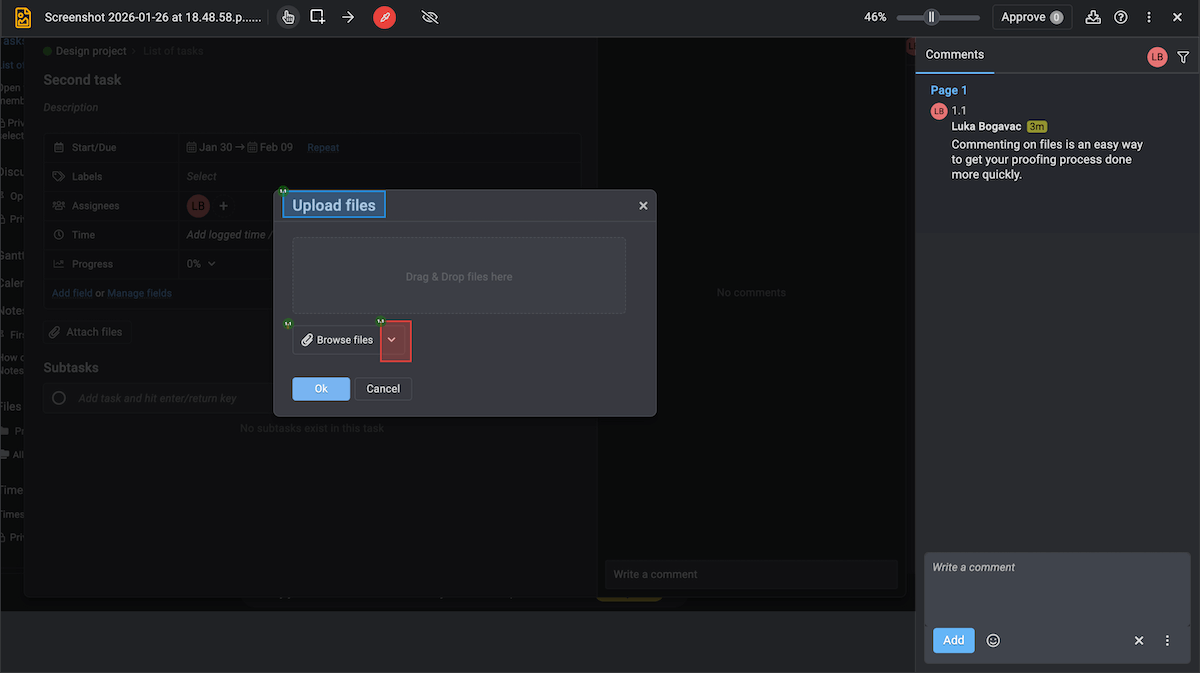The height and width of the screenshot is (673, 1200).
Task: Open proofing help with the question mark icon
Action: coord(1120,17)
